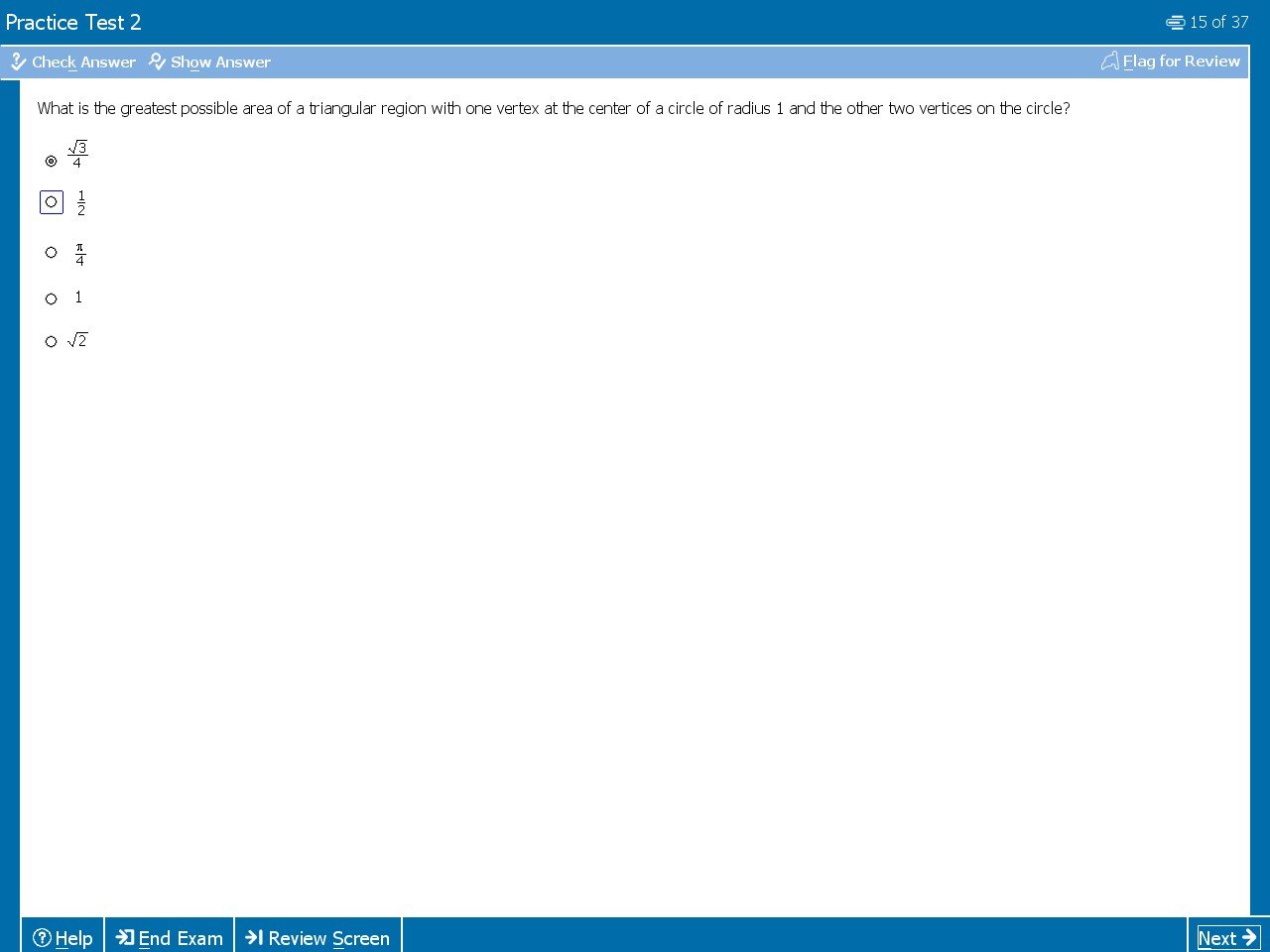This screenshot has height=952, width=1270.
Task: Click the Review Screen arrow icon
Action: (x=254, y=937)
